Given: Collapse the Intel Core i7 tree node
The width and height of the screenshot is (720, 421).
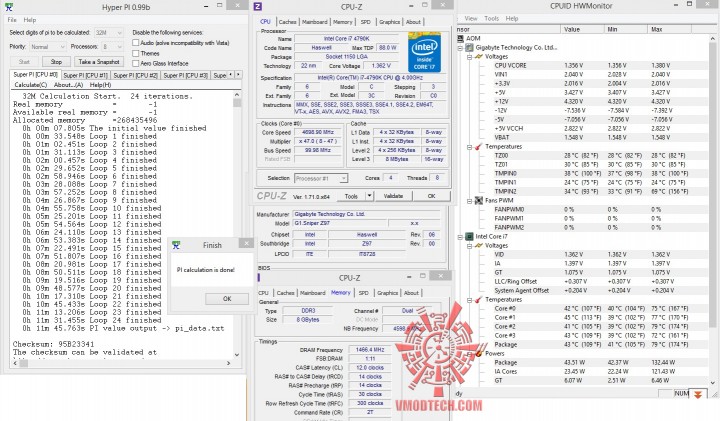Looking at the screenshot, I should point(460,237).
